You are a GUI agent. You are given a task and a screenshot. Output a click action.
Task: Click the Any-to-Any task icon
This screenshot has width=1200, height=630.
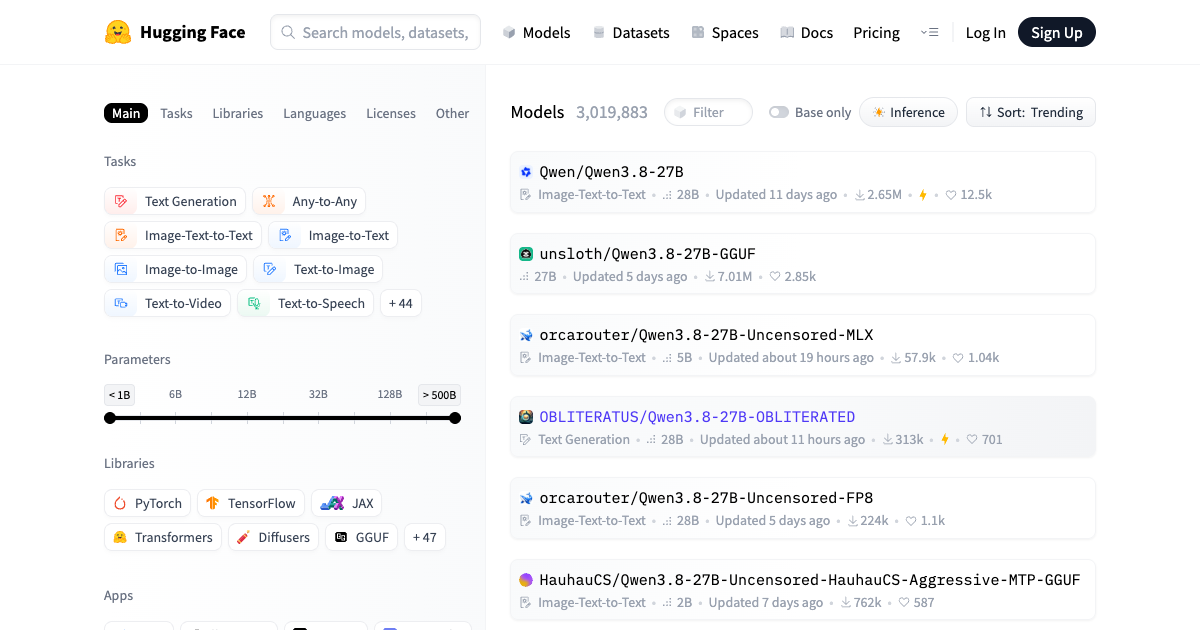[269, 201]
